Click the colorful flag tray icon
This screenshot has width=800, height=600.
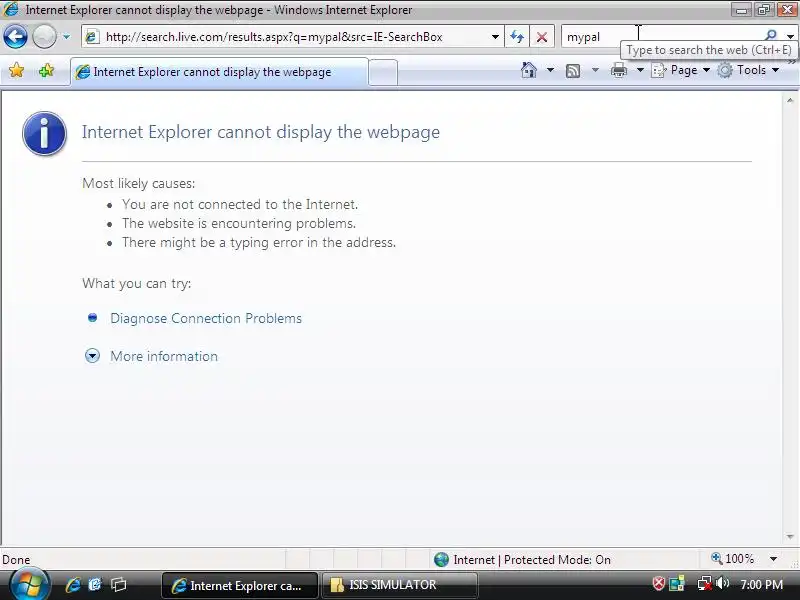point(677,584)
